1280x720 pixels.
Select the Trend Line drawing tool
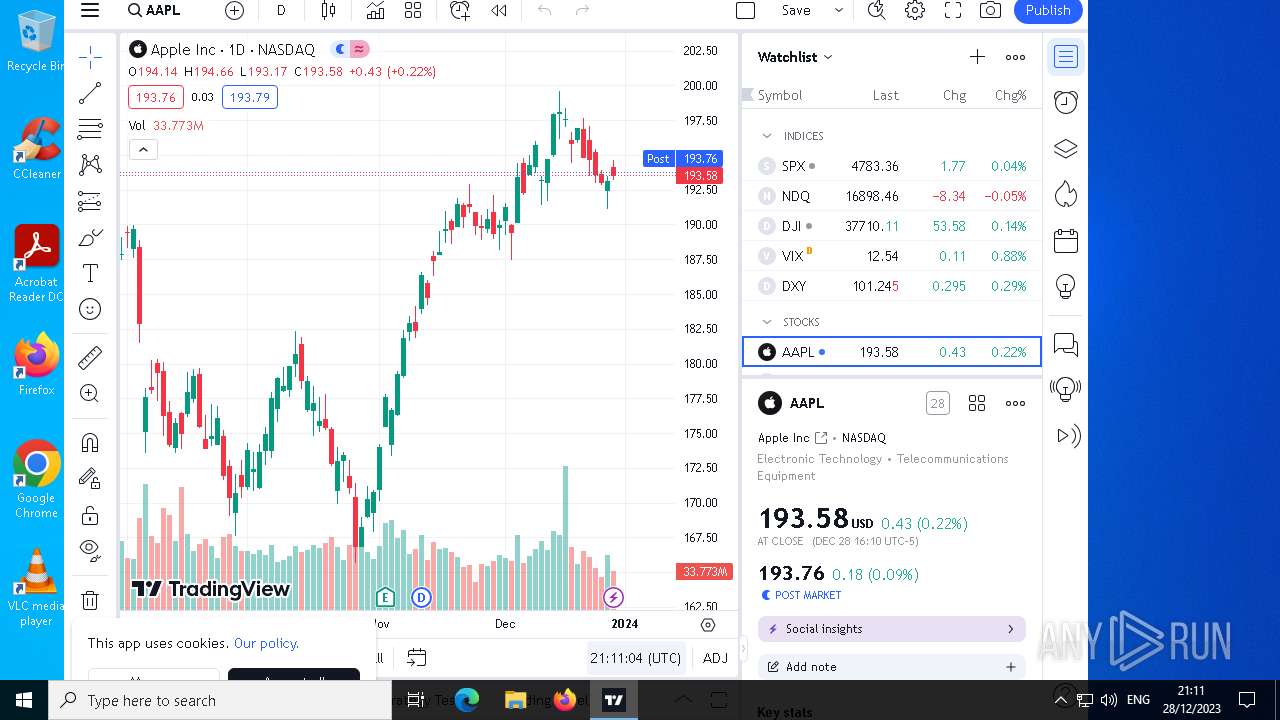[x=90, y=93]
